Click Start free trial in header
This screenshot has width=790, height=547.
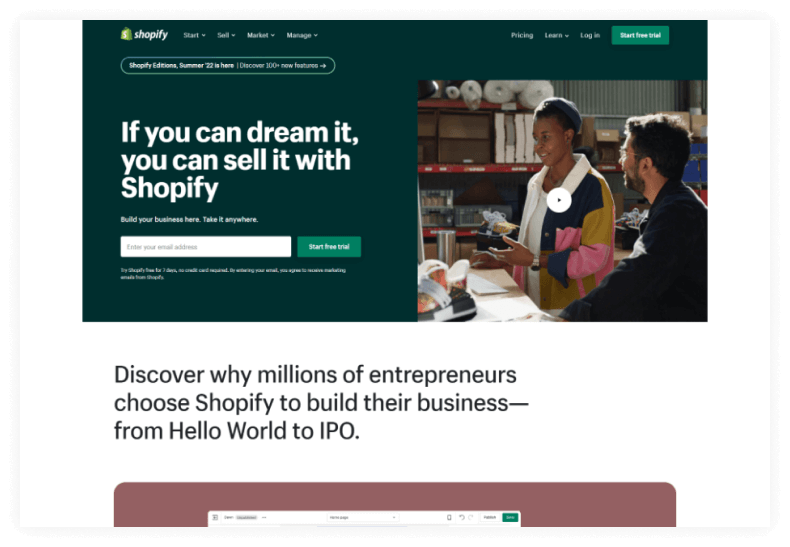(x=640, y=35)
